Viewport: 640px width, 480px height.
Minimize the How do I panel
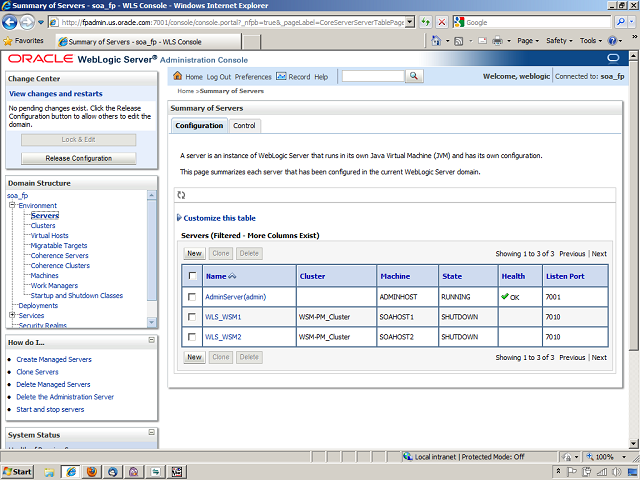[x=150, y=342]
